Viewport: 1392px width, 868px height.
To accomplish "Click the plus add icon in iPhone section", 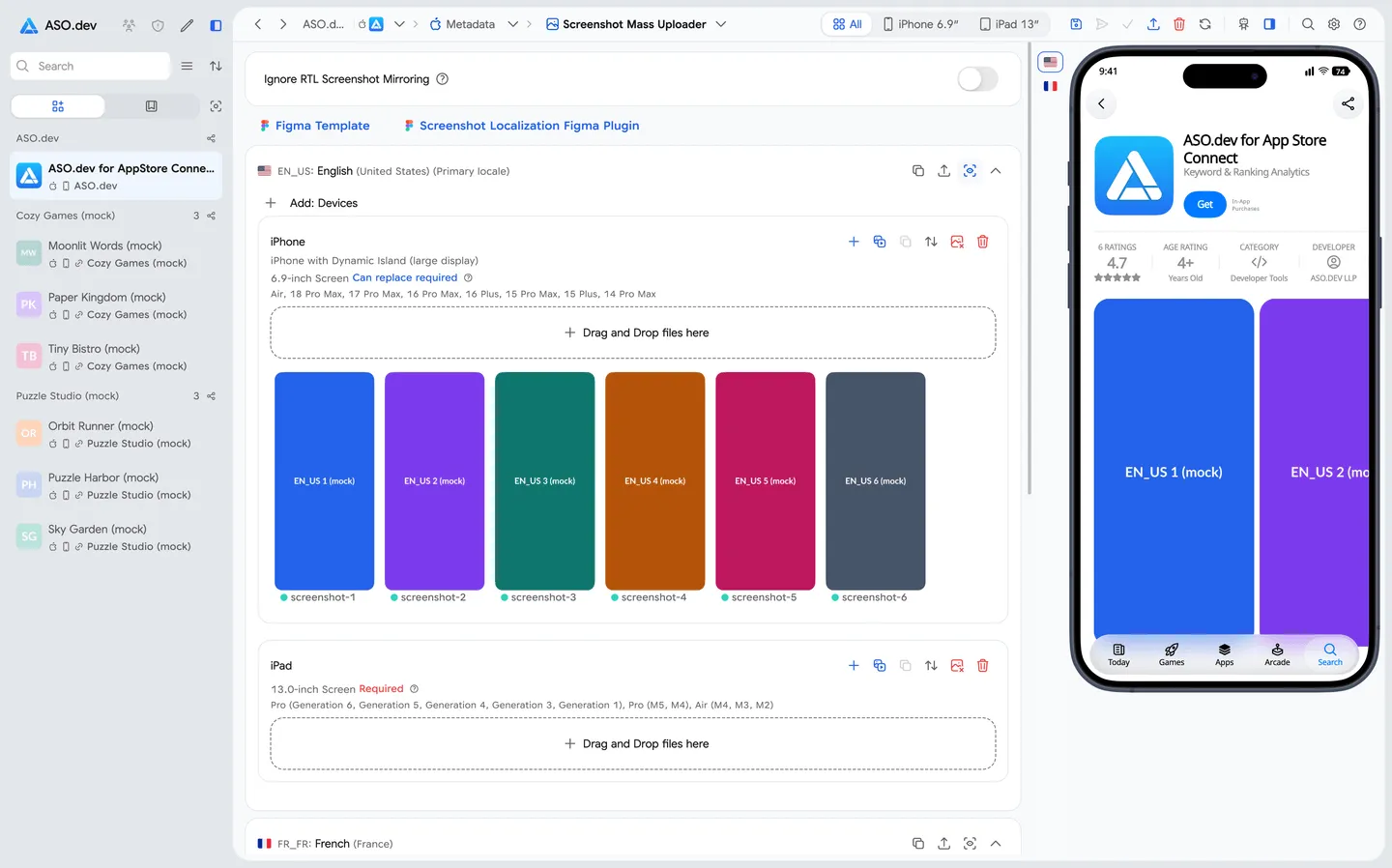I will click(x=854, y=242).
